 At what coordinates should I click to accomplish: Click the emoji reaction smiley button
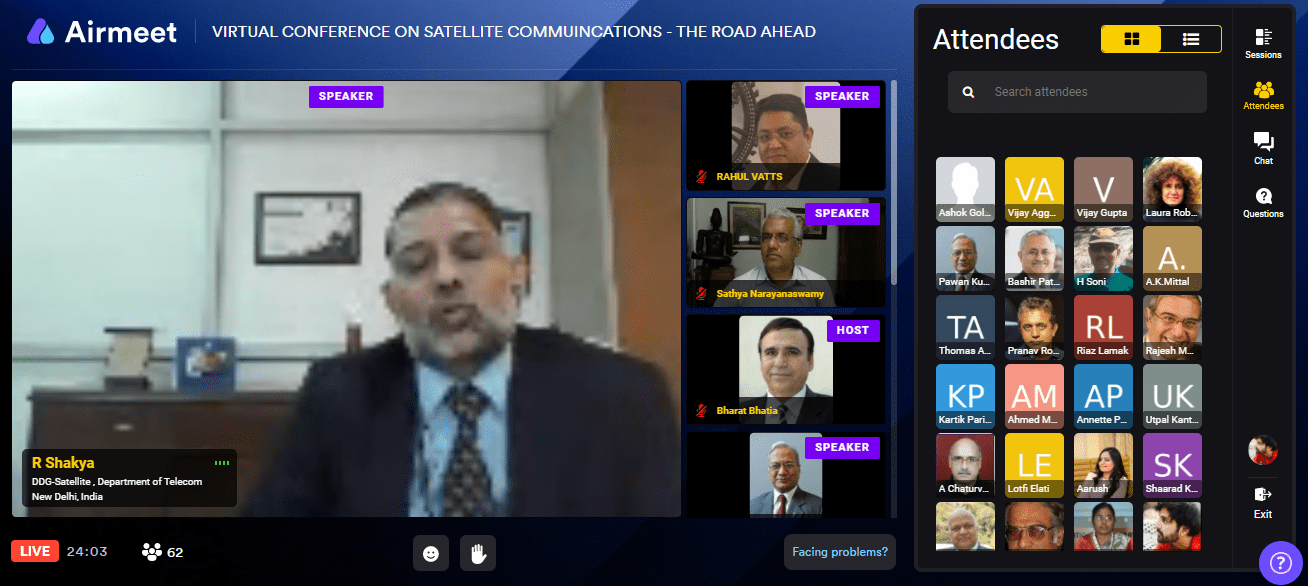click(431, 553)
